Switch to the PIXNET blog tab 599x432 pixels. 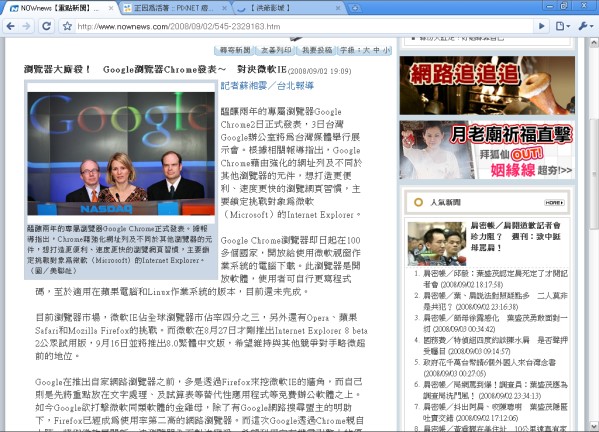(x=174, y=8)
